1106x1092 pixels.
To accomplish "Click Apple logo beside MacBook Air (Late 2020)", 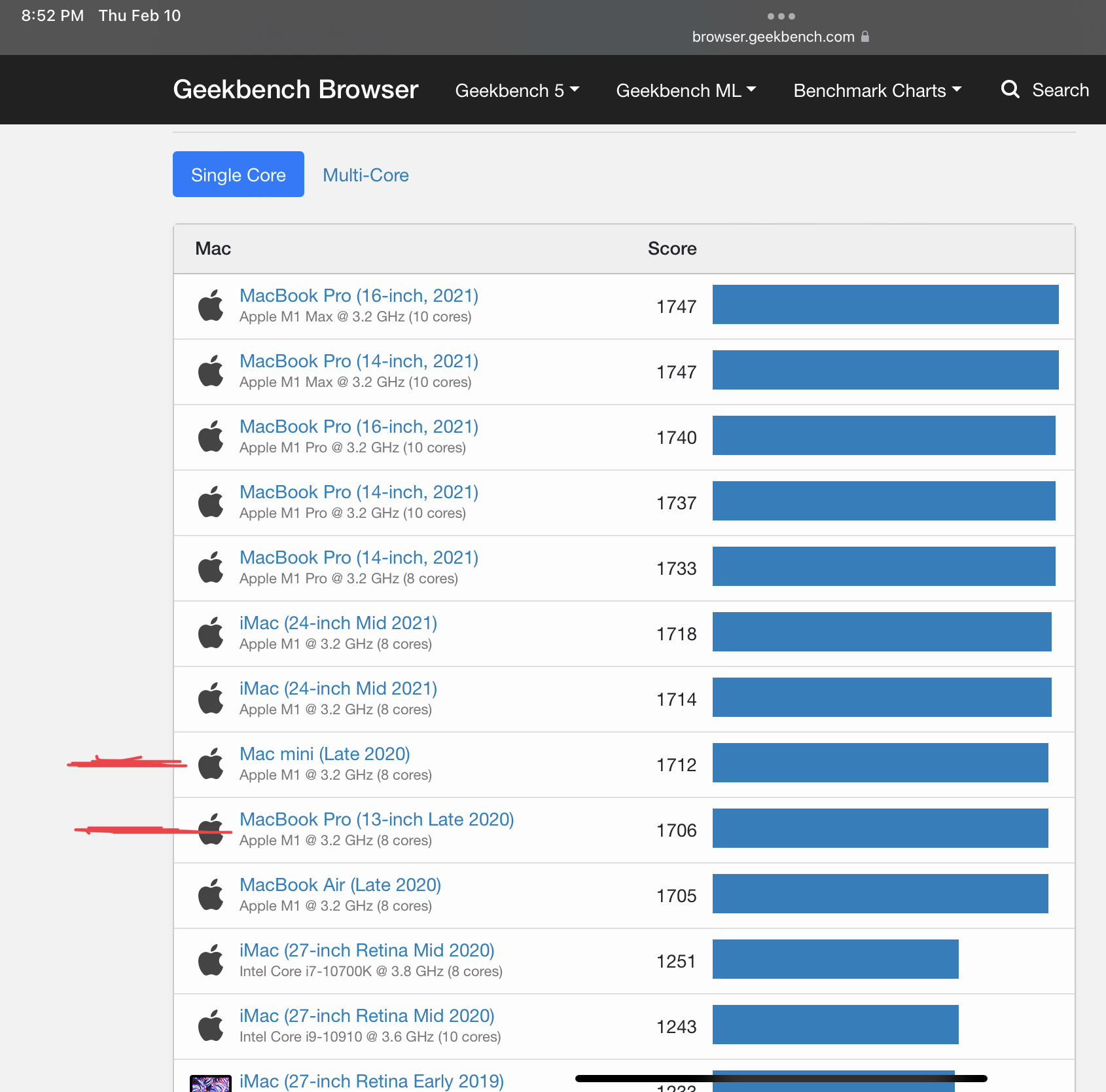I will coord(211,894).
